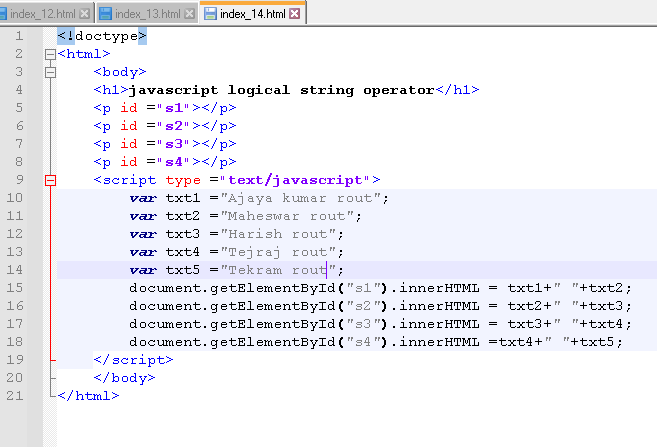Click line number 21 in the margin
This screenshot has height=447, width=657.
pyautogui.click(x=17, y=396)
